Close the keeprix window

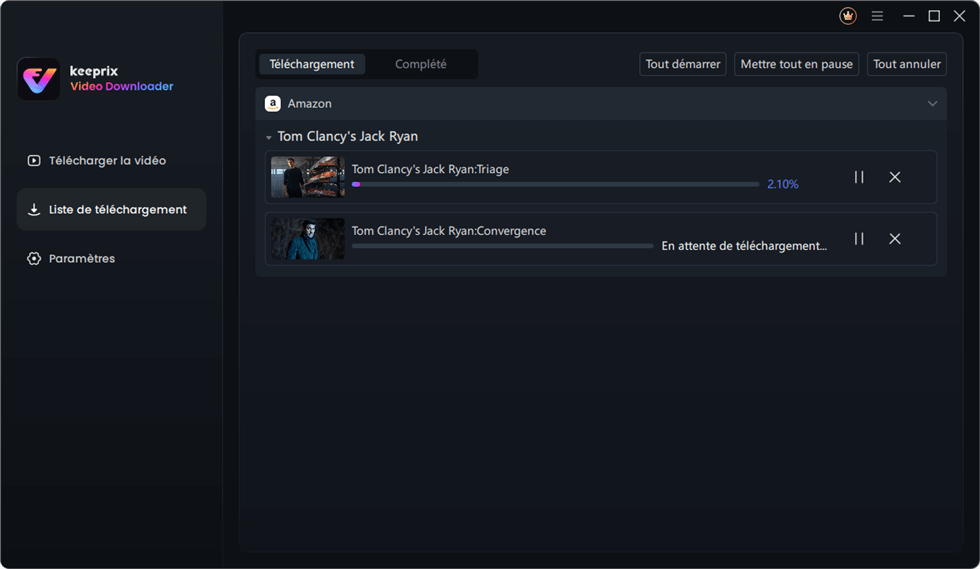pyautogui.click(x=959, y=16)
